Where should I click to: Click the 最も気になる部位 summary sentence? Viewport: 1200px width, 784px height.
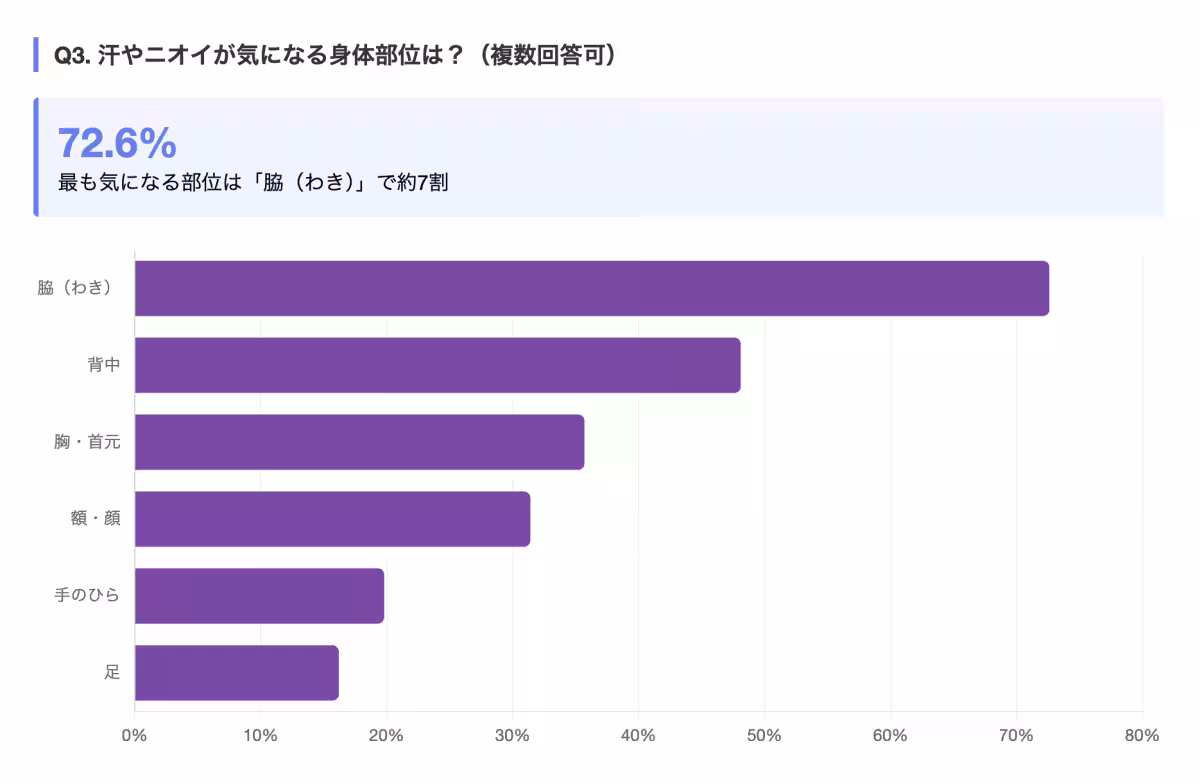253,184
